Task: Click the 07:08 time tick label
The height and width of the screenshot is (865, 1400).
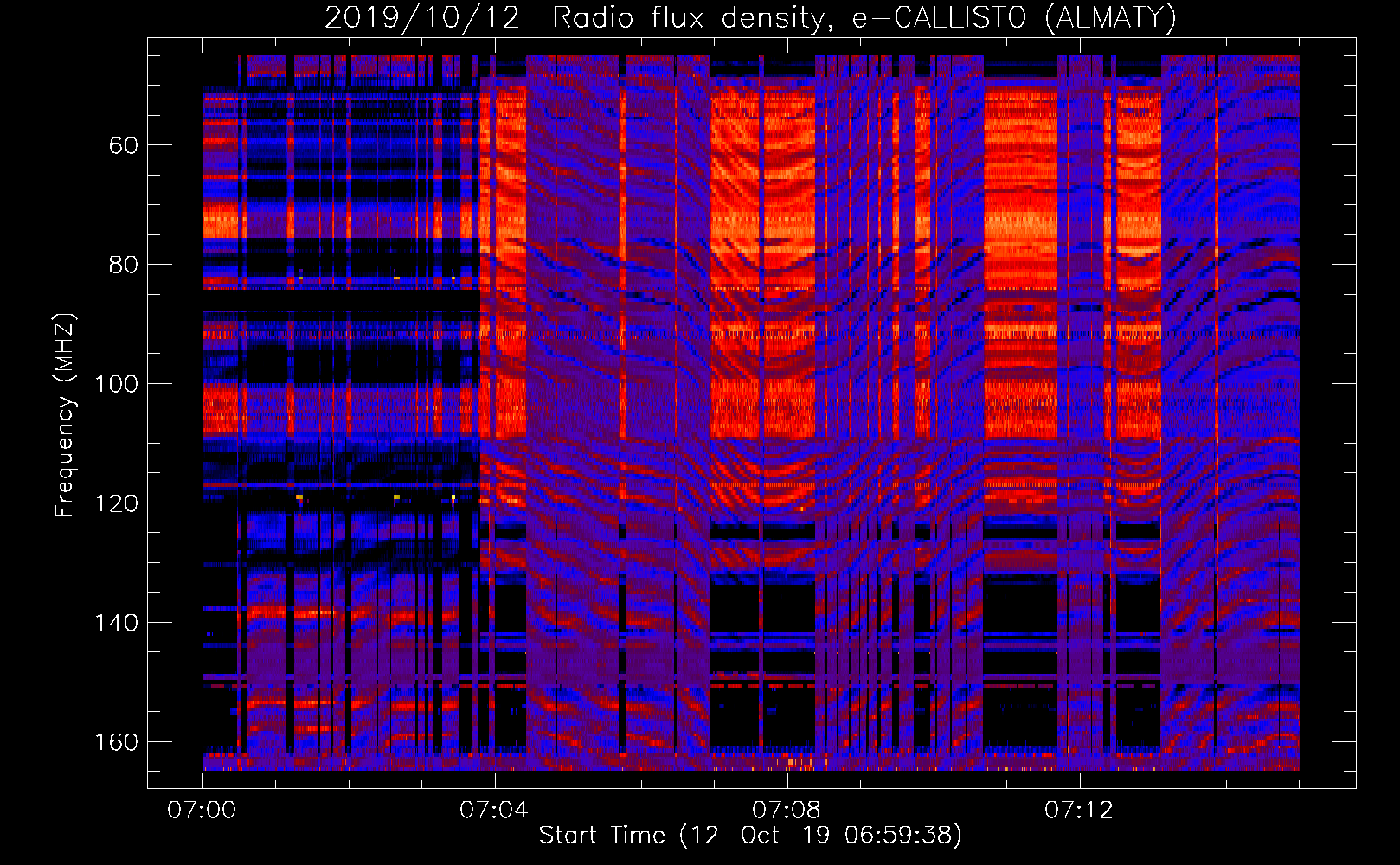Action: [786, 811]
